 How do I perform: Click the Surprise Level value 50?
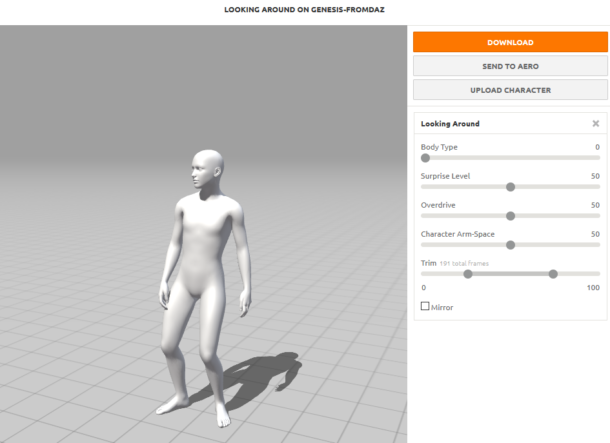tap(595, 176)
